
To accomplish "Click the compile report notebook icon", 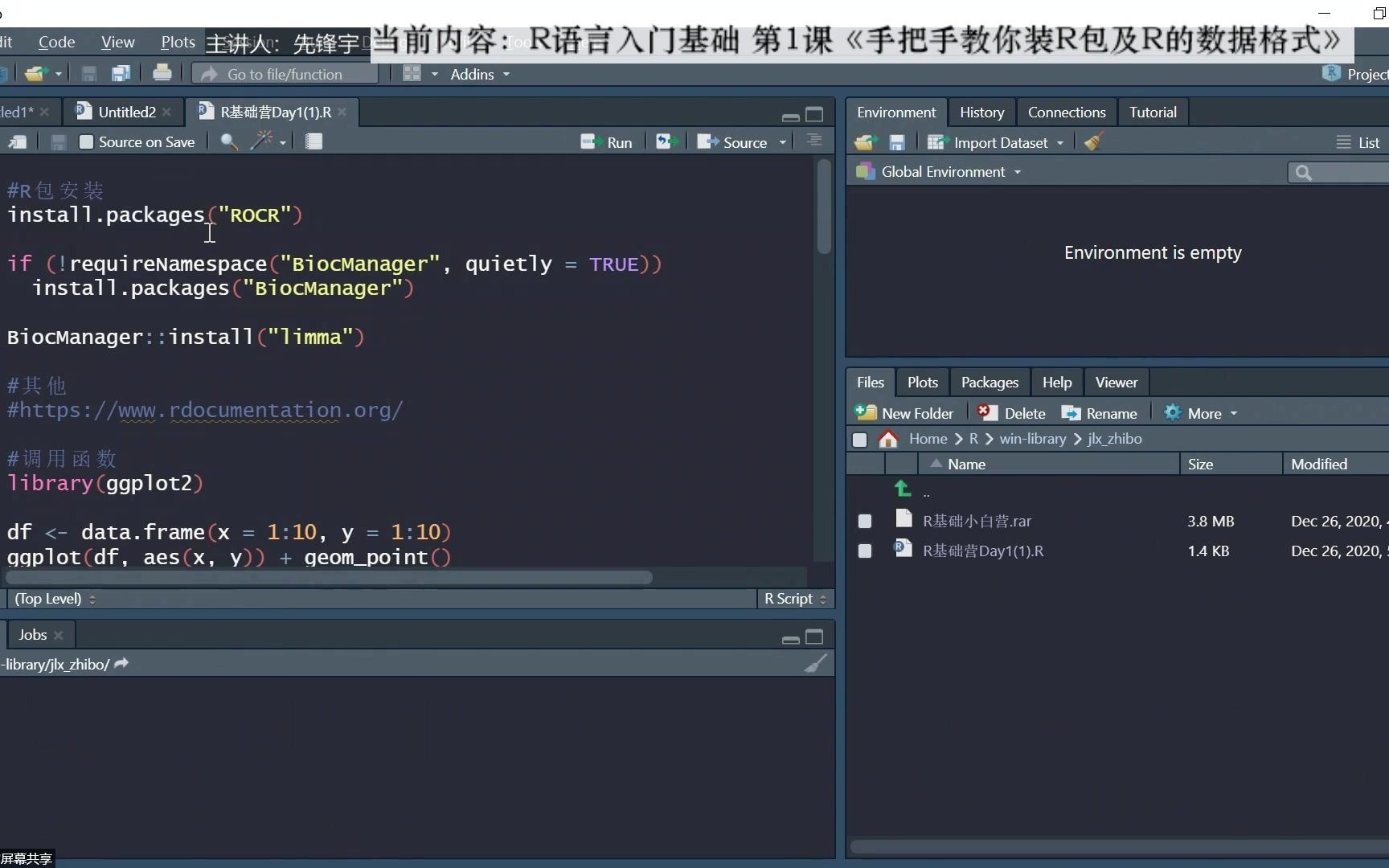I will point(314,141).
